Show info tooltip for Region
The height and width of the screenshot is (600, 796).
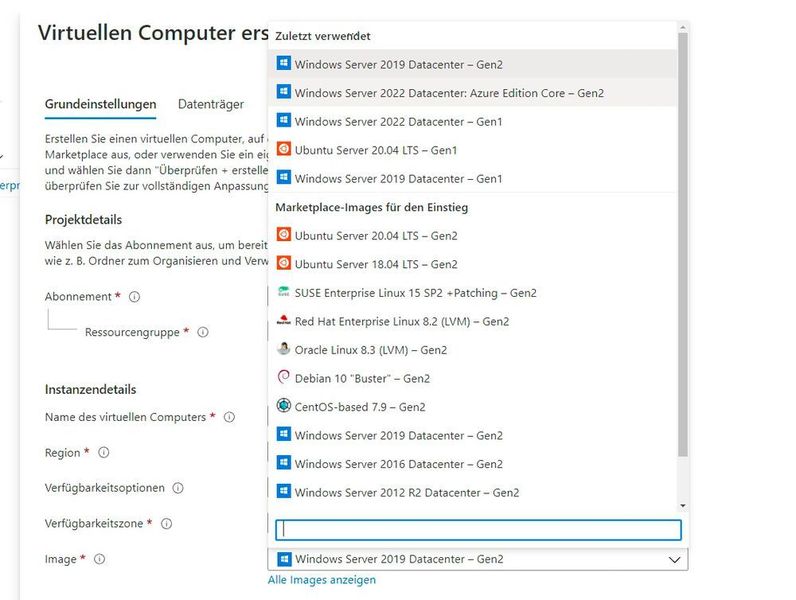click(104, 452)
